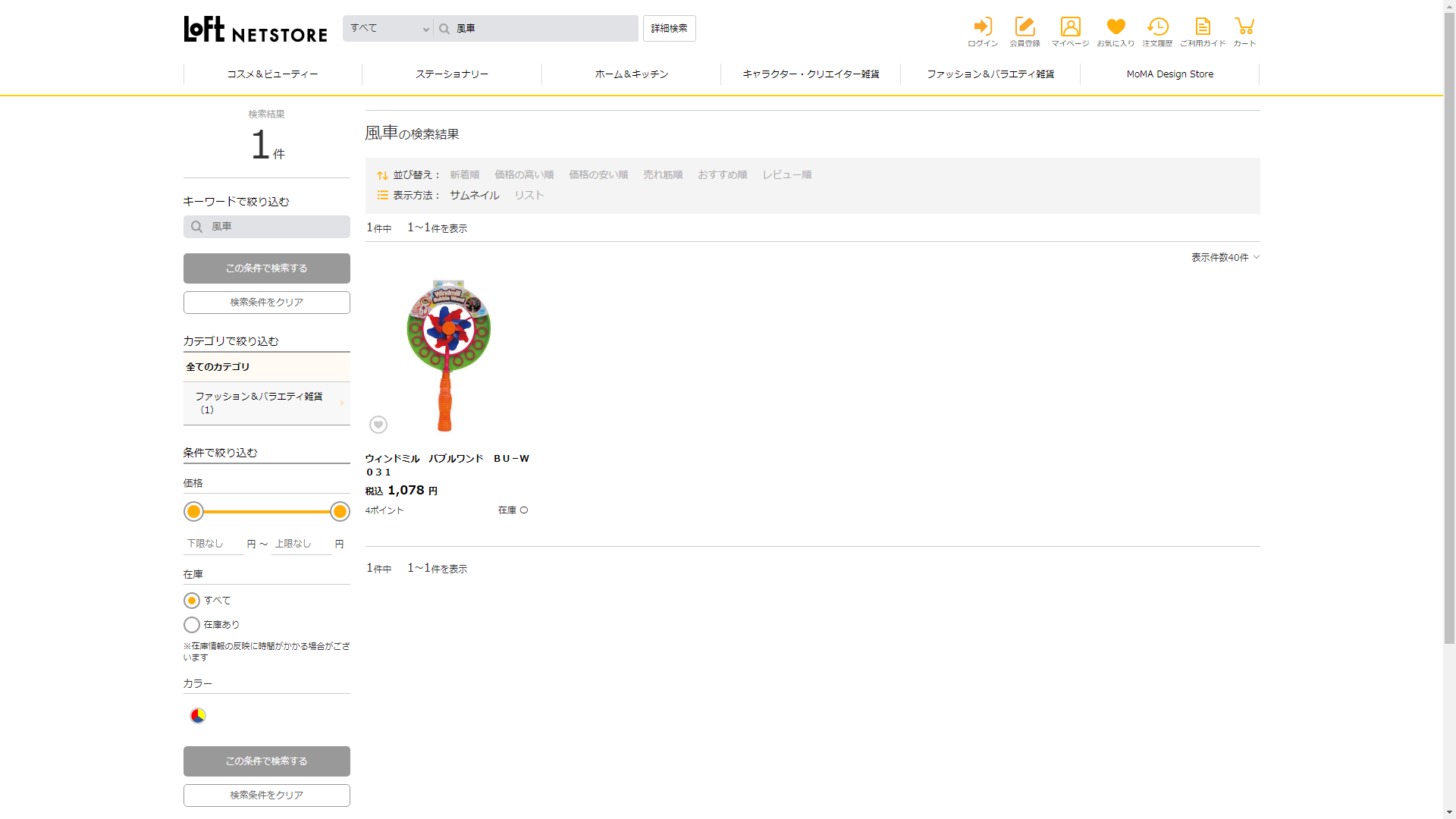Add windmill bubble wand to favorites
Viewport: 1456px width, 819px height.
pos(378,425)
